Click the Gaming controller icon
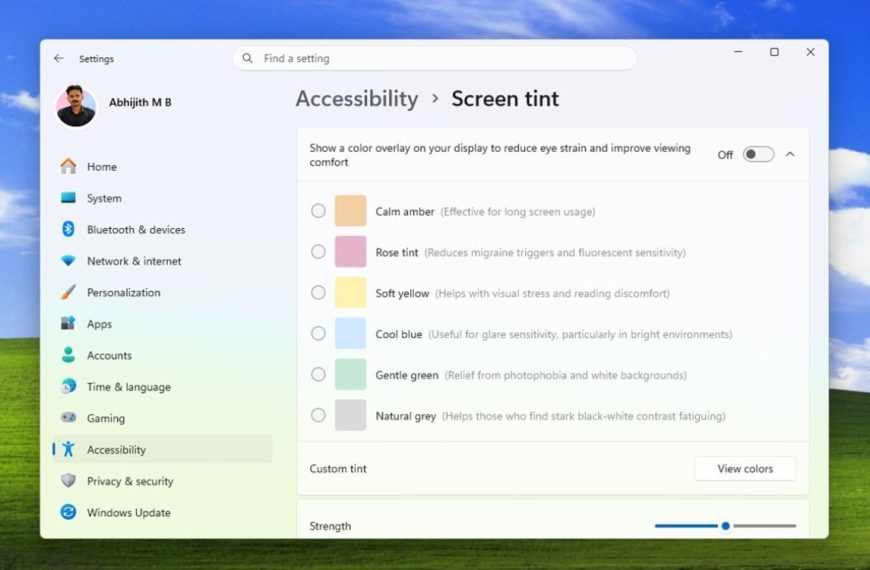The image size is (870, 570). (x=68, y=417)
